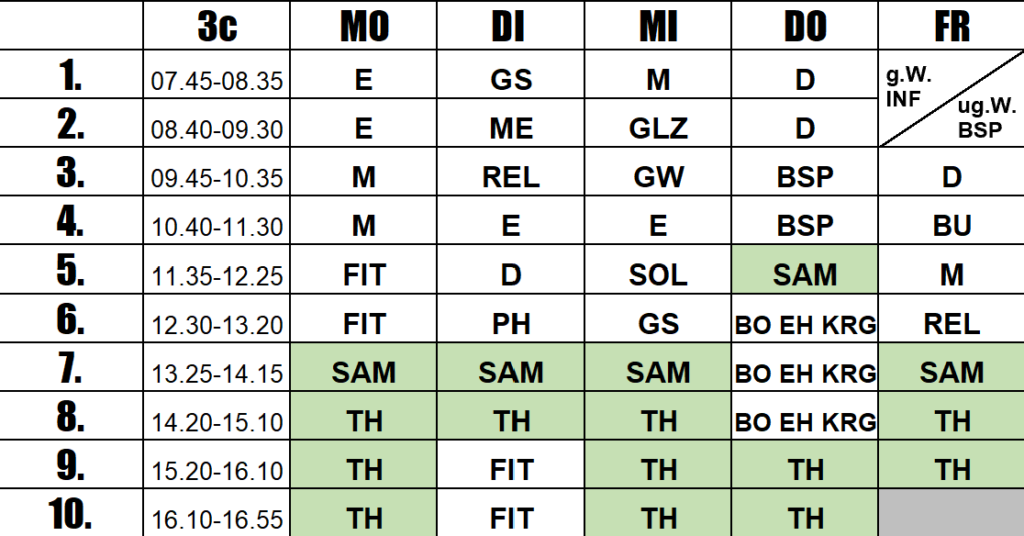This screenshot has width=1024, height=536.
Task: Click the row number 10. label
Action: click(x=71, y=513)
